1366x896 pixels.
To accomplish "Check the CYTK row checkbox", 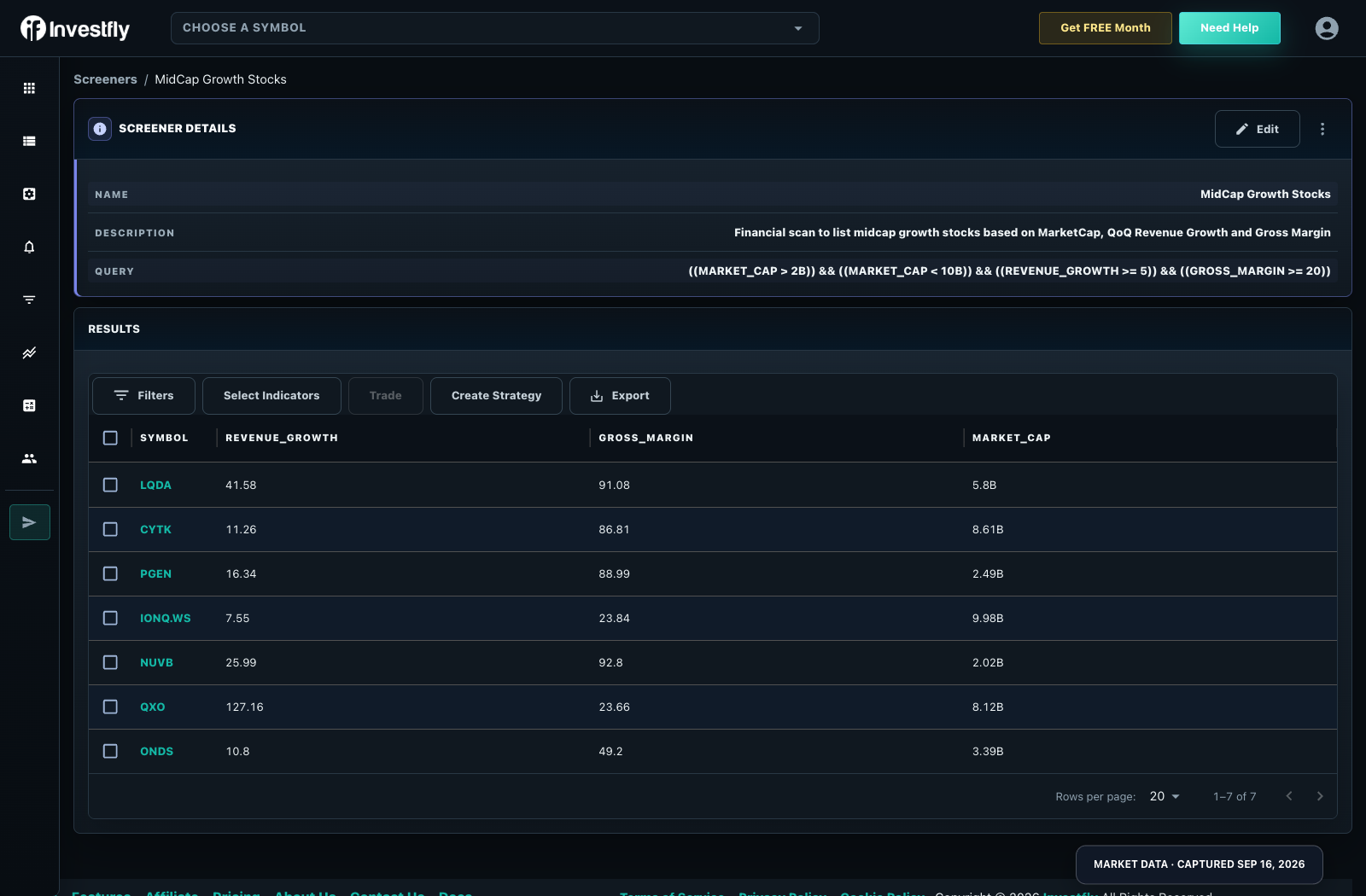I will click(x=110, y=529).
